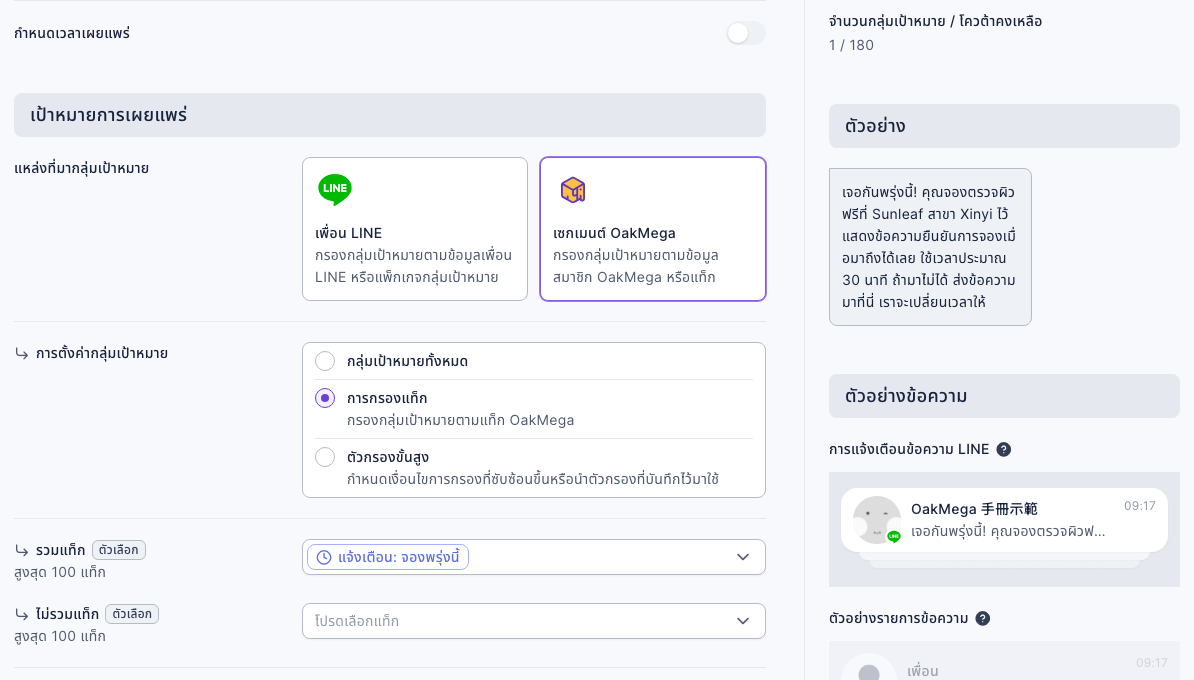Select the เซกเมนต์ OakMega audience source card
Screen dimensions: 1194x680
[653, 229]
